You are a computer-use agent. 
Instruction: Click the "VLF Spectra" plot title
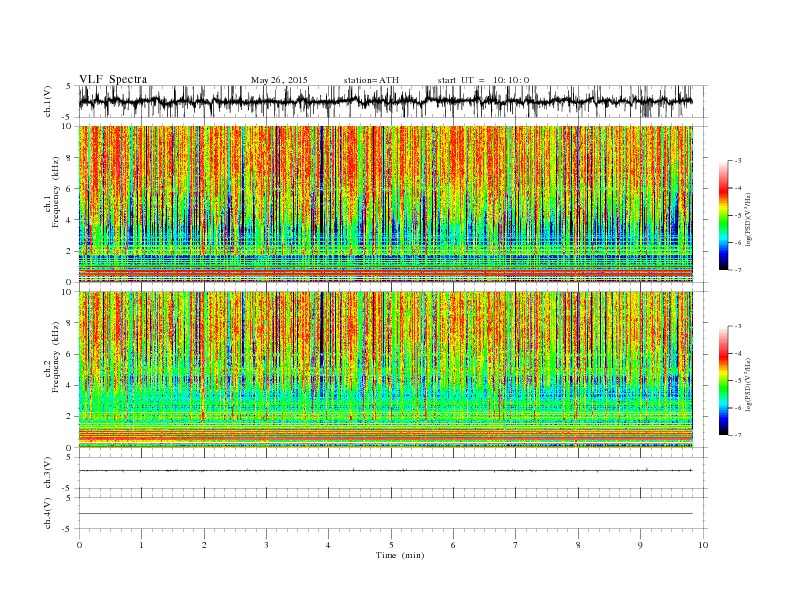(x=113, y=79)
